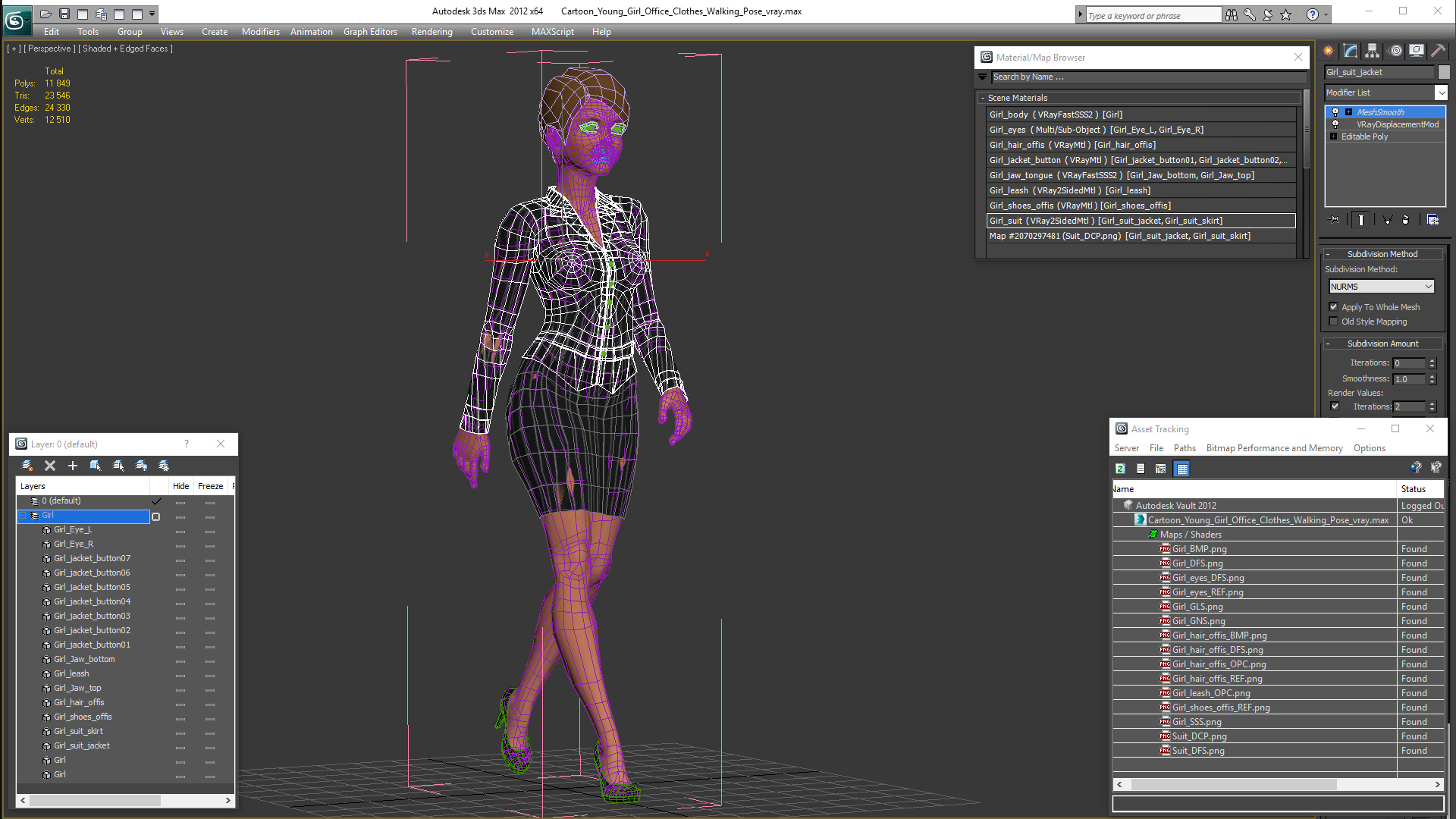Open Material/Map Browser options arrow

[983, 77]
